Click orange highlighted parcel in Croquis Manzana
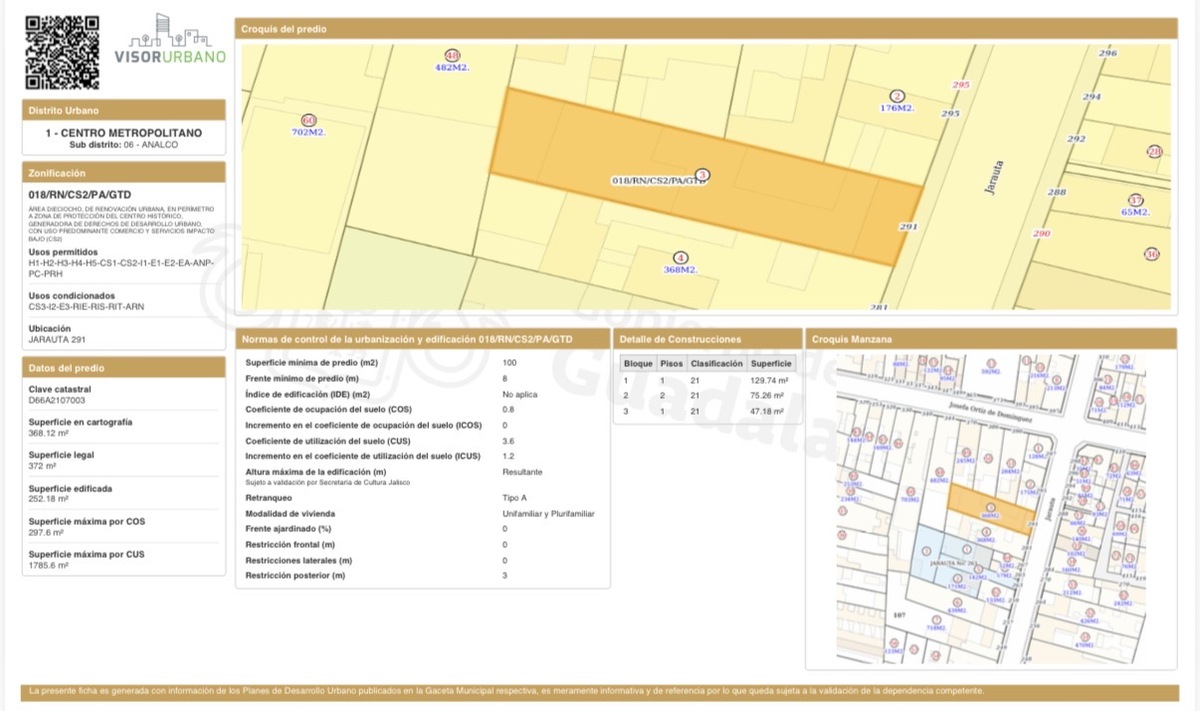1200x711 pixels. 990,506
